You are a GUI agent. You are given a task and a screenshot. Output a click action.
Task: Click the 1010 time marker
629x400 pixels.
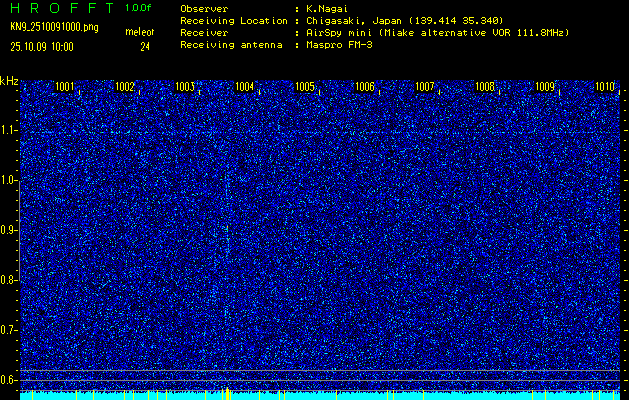[x=605, y=87]
